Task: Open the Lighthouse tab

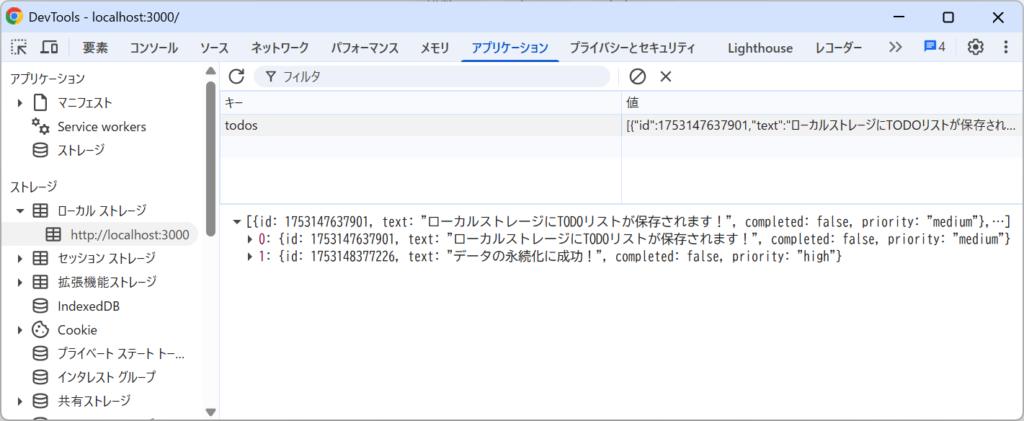Action: tap(760, 48)
